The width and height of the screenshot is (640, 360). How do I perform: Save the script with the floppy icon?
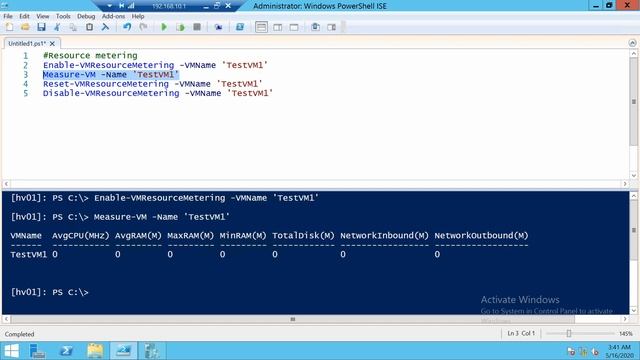[41, 27]
